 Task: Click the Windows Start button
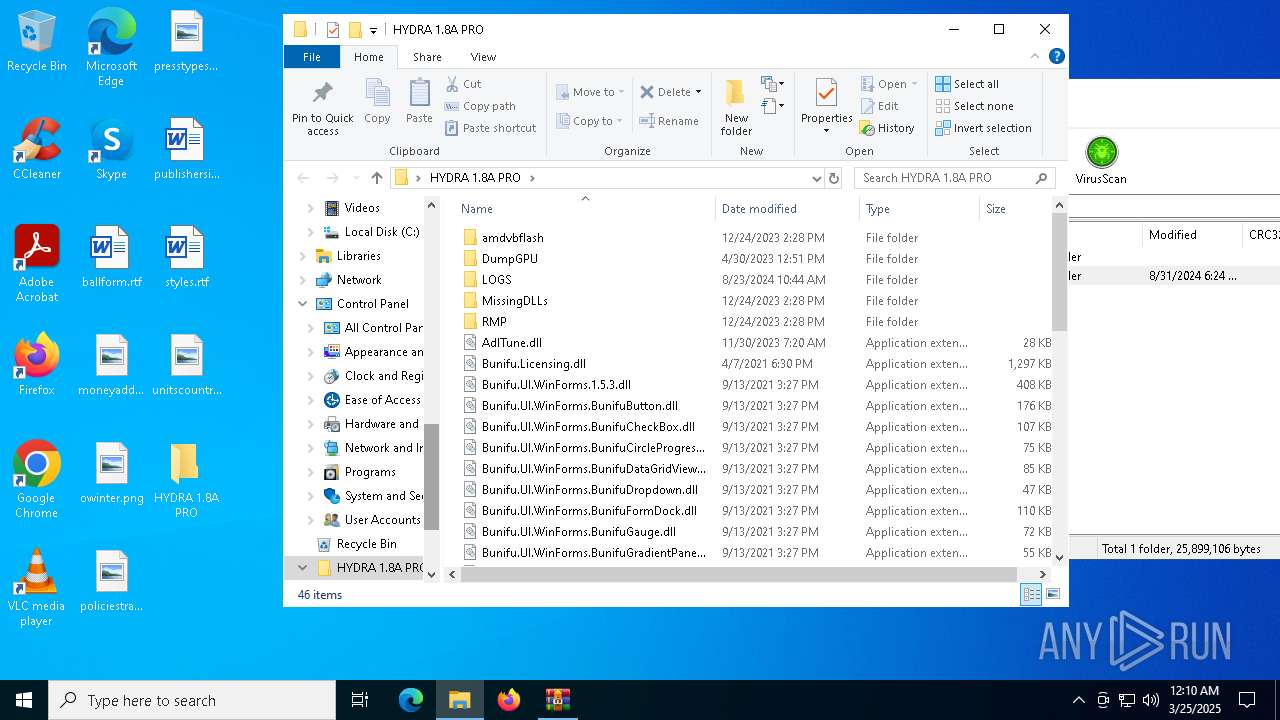pyautogui.click(x=24, y=700)
